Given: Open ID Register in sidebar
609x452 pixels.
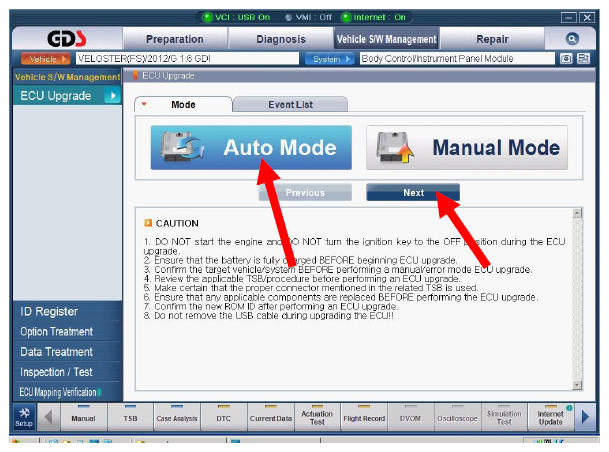Looking at the screenshot, I should pos(68,311).
